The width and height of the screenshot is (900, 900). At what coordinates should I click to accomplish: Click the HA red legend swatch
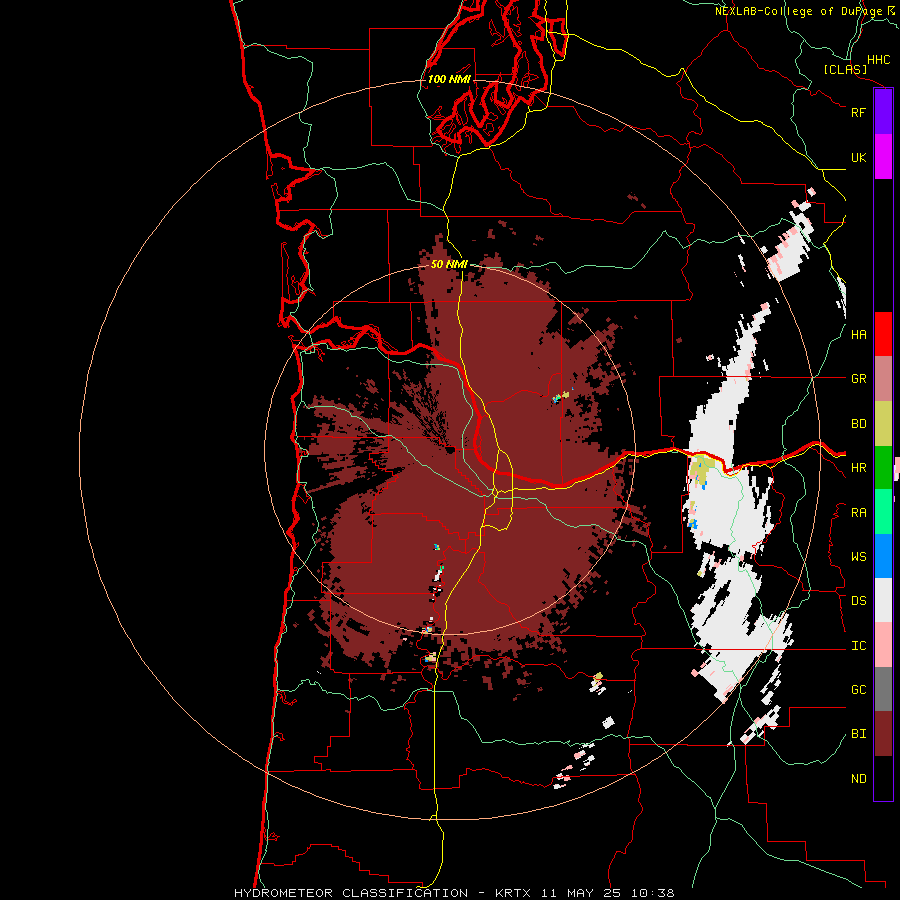click(x=883, y=334)
